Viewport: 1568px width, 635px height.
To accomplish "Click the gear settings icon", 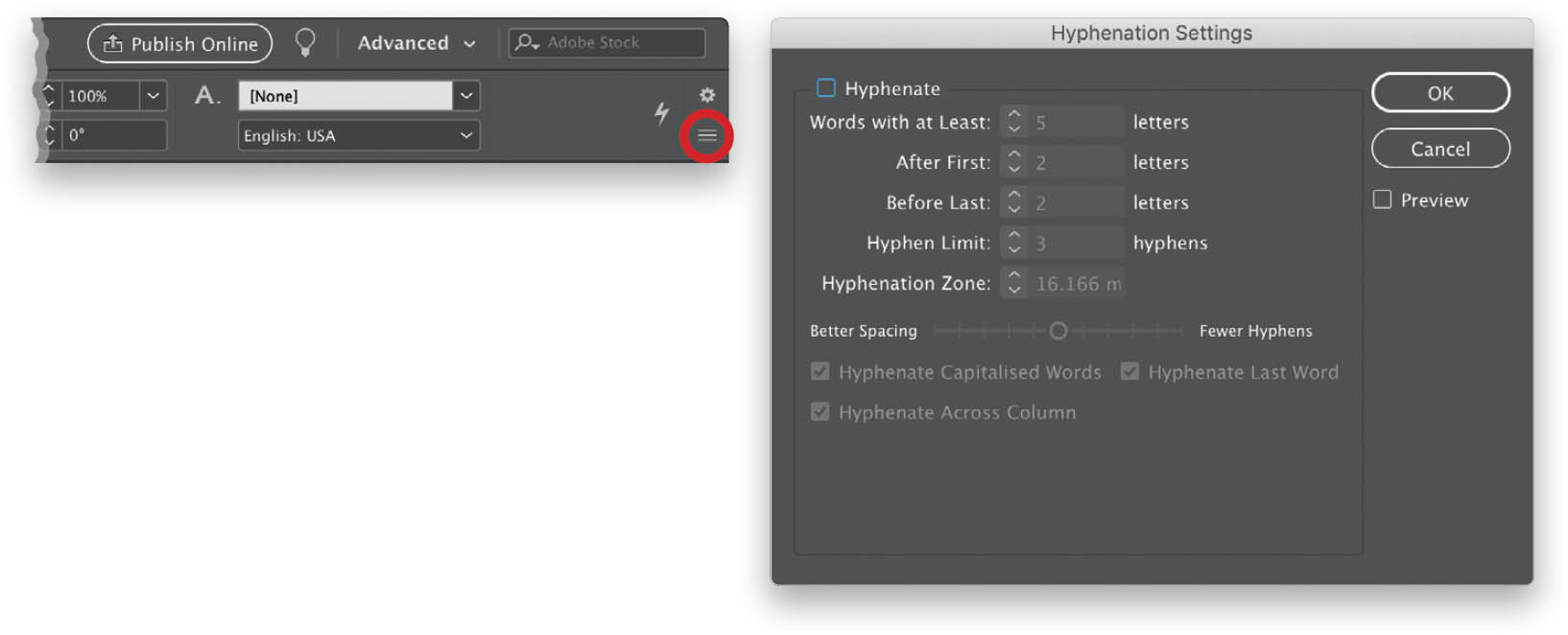I will tap(707, 95).
